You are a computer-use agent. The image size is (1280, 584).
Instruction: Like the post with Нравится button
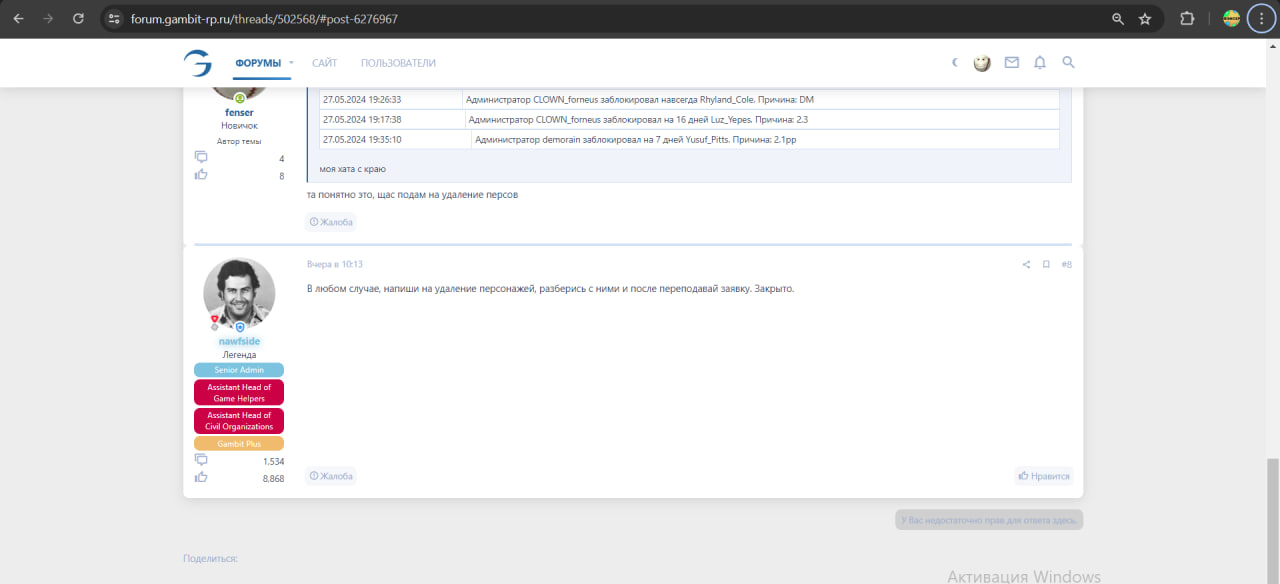(1044, 476)
